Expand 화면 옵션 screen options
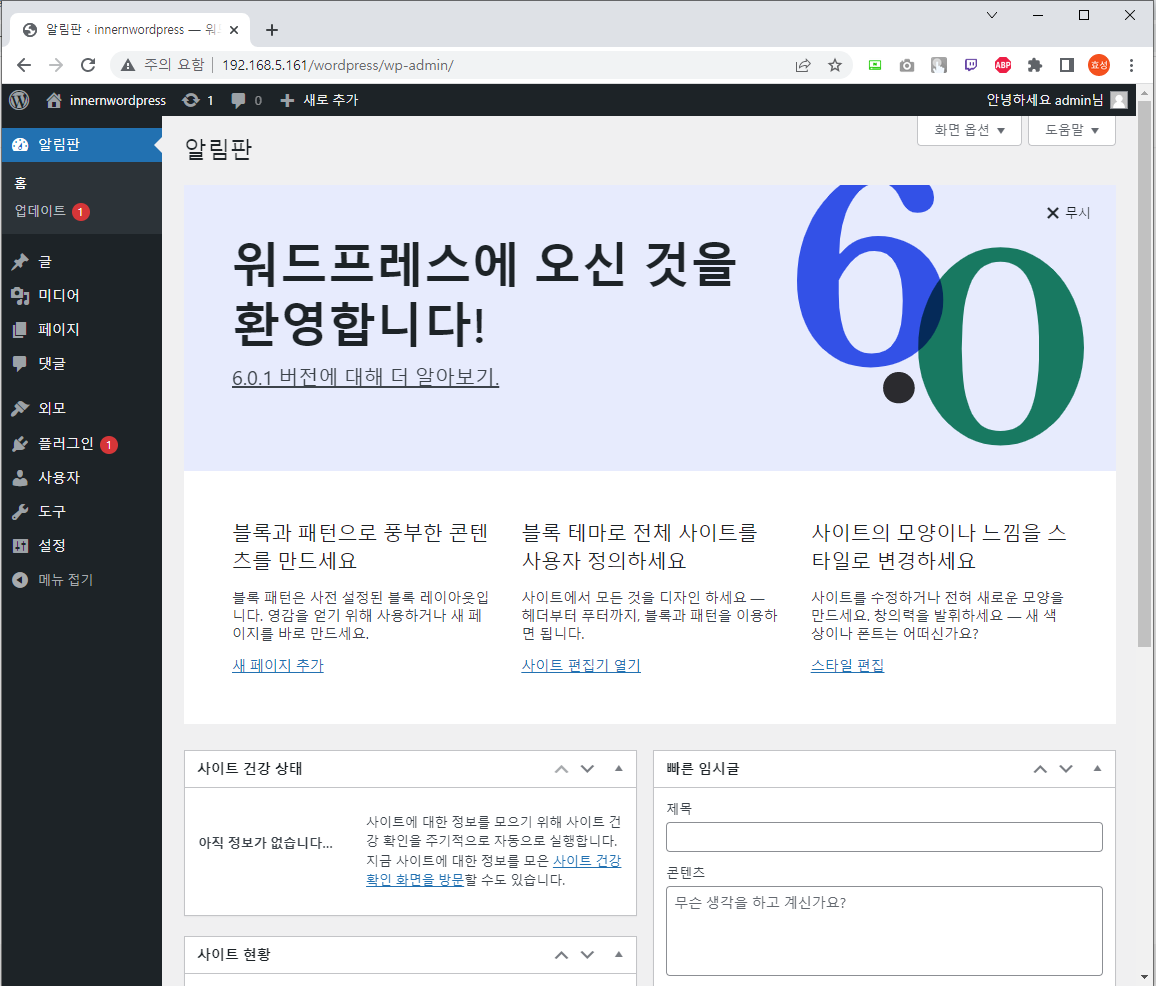Image resolution: width=1156 pixels, height=986 pixels. (x=969, y=131)
